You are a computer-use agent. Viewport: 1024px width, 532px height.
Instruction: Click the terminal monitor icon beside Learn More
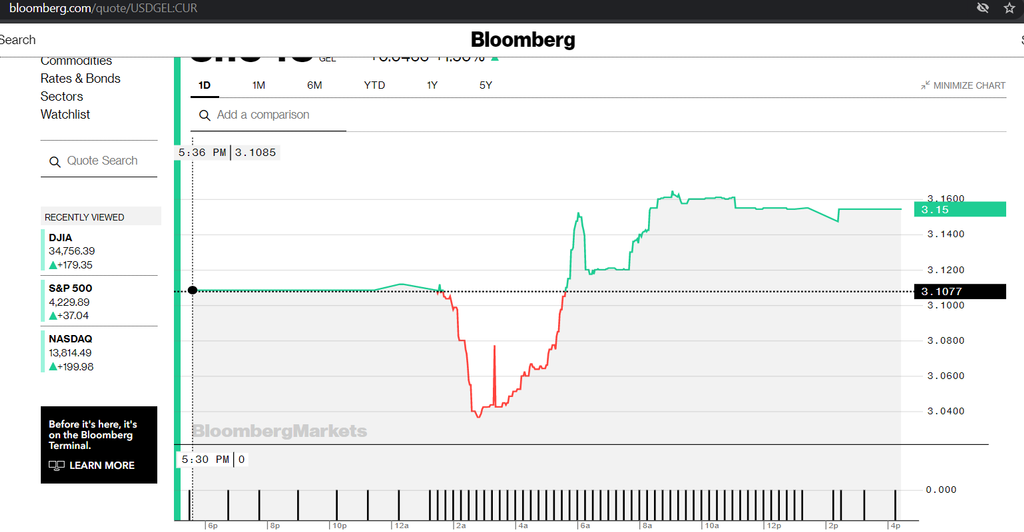tap(57, 465)
